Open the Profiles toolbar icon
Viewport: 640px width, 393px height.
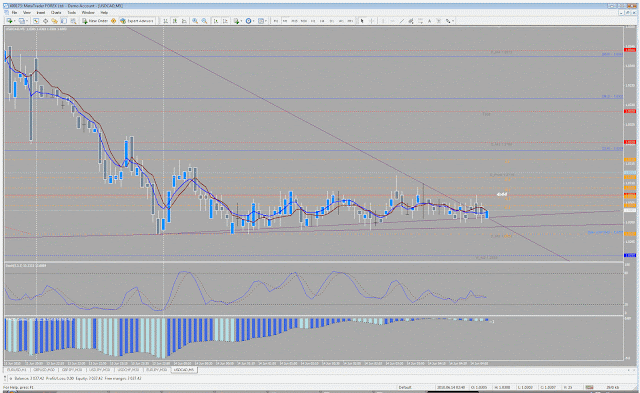point(21,21)
